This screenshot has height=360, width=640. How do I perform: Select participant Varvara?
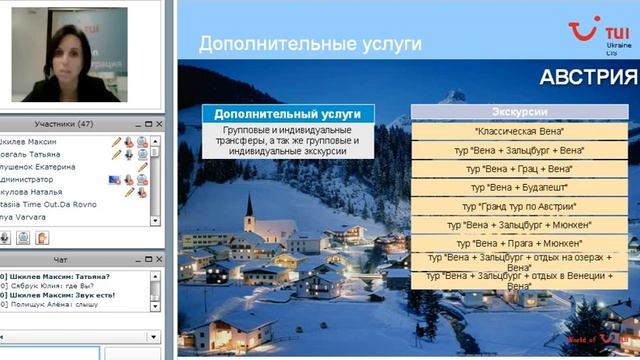point(23,217)
